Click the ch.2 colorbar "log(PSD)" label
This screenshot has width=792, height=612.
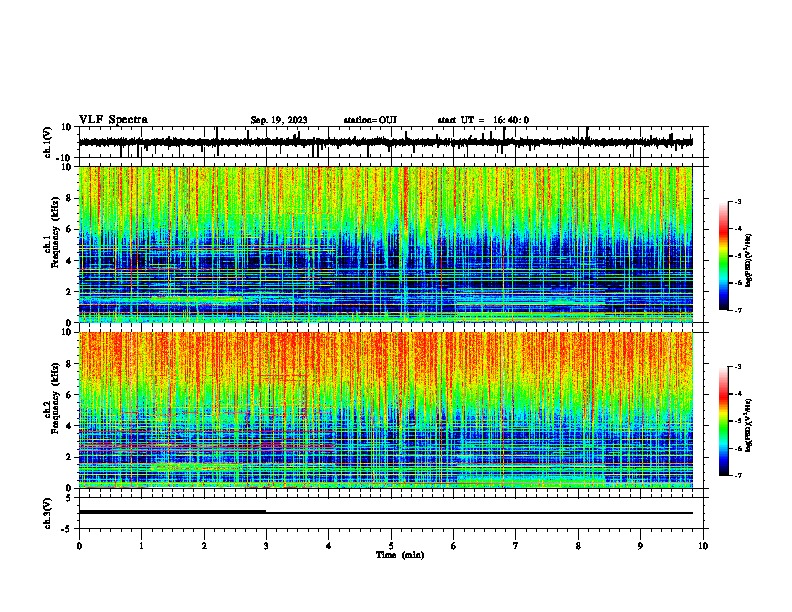click(748, 426)
